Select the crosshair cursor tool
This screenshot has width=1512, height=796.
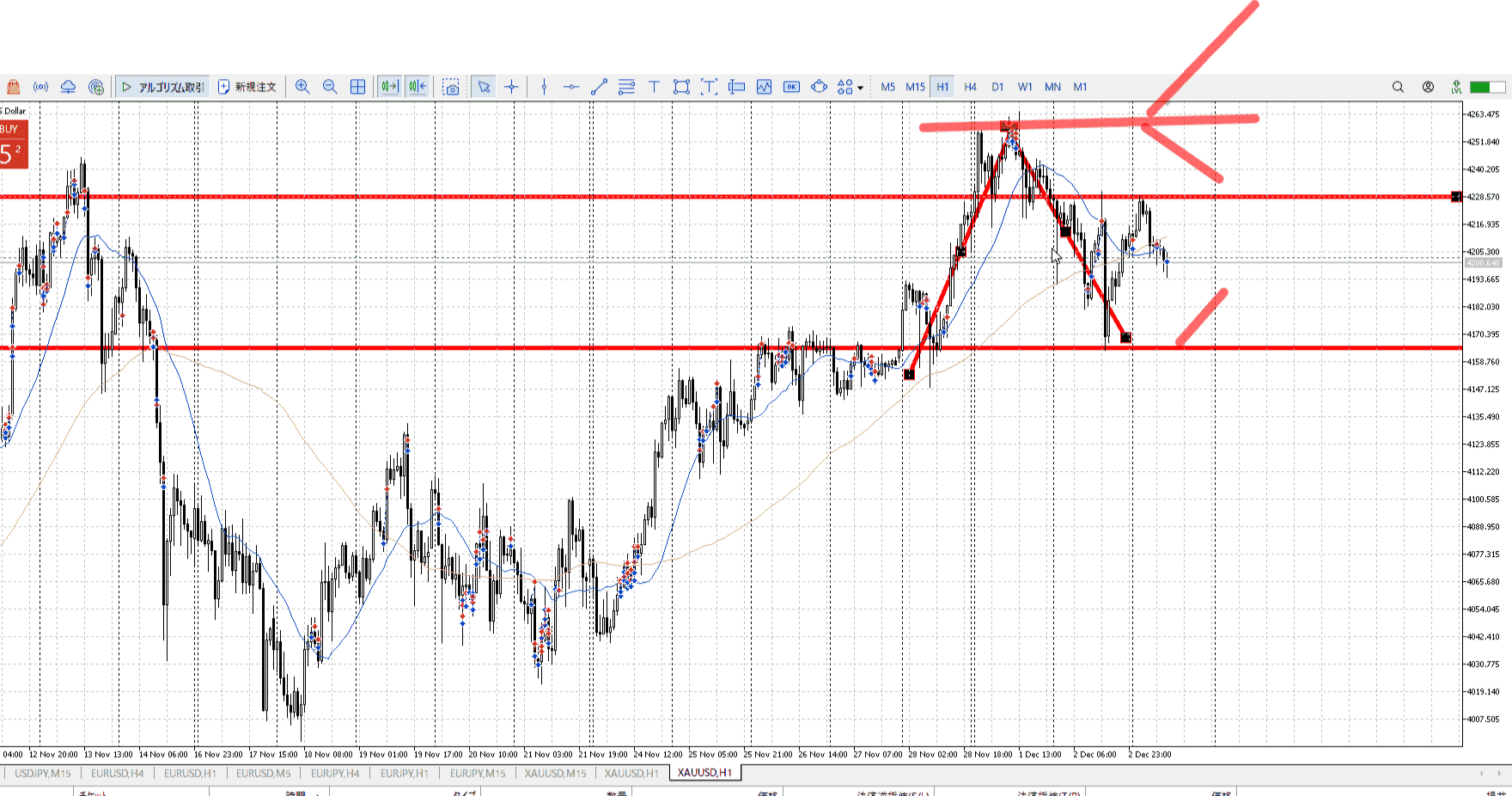511,87
